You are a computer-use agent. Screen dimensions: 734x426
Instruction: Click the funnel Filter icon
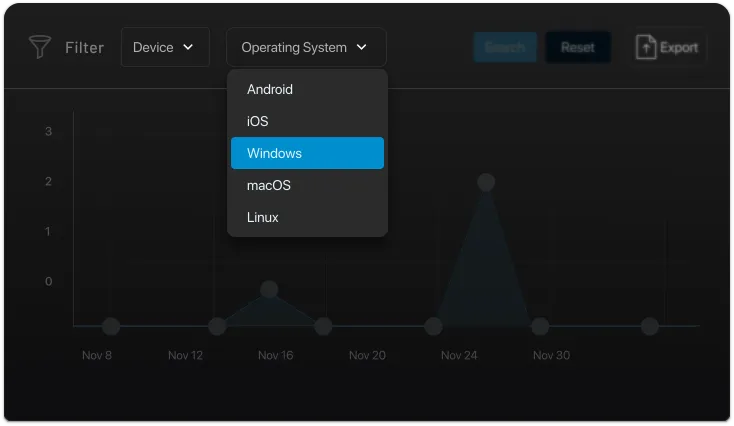[x=40, y=47]
